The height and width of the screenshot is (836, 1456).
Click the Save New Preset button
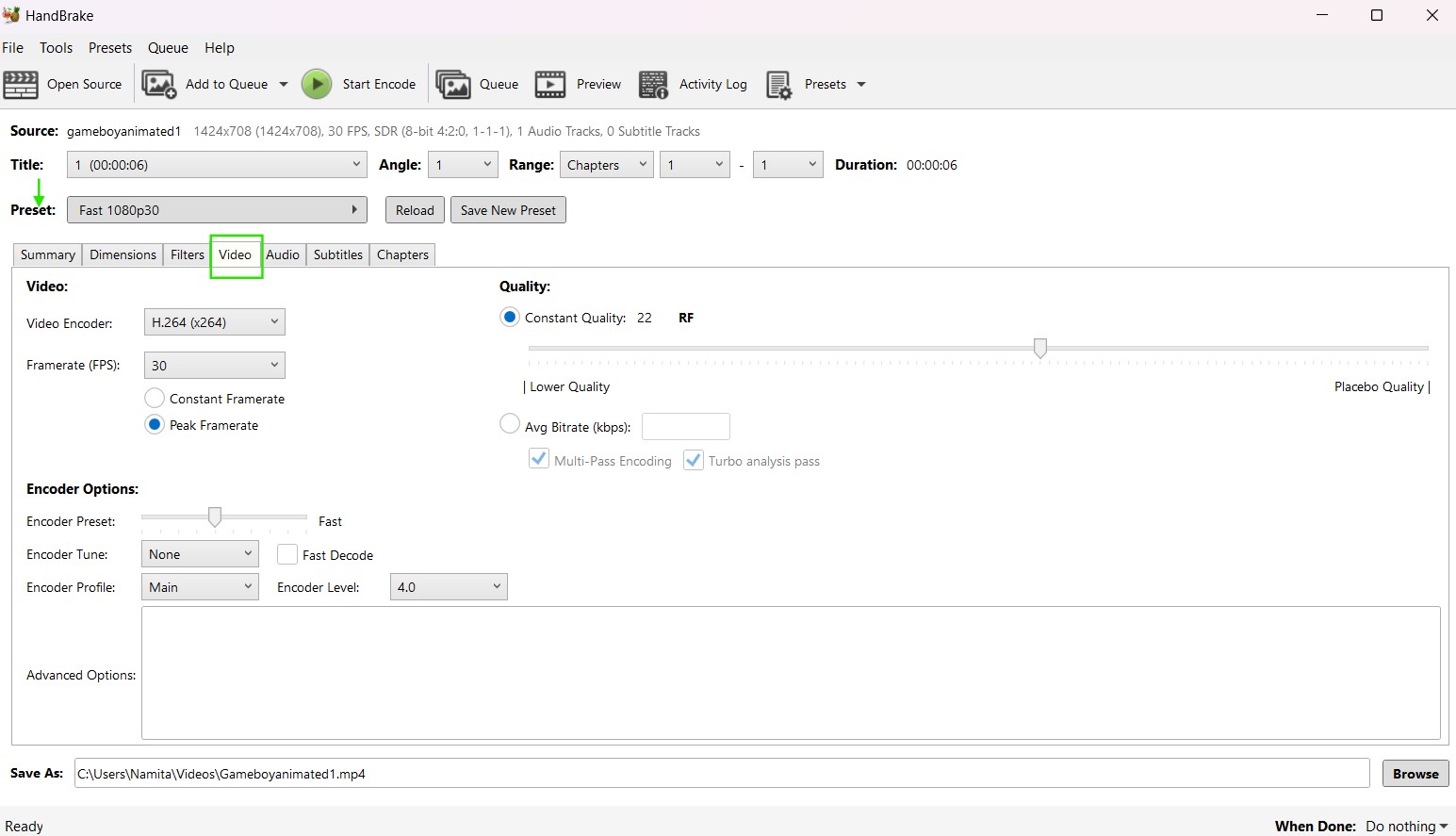coord(508,210)
